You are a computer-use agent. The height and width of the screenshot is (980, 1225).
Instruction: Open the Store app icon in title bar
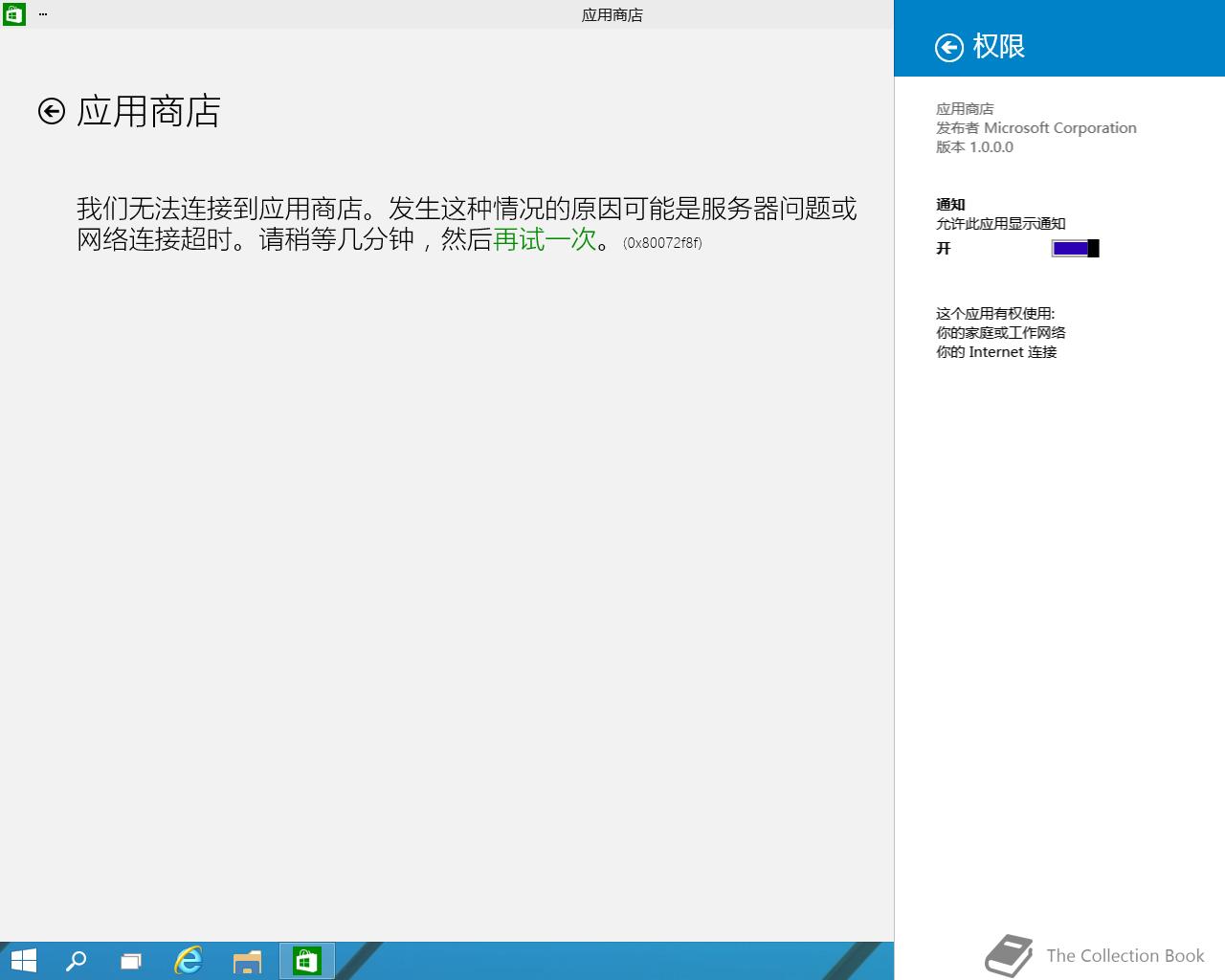[13, 14]
